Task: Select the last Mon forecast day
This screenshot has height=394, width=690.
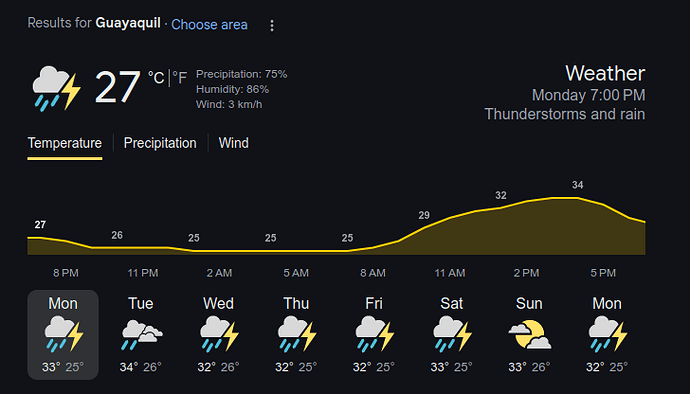Action: pos(607,335)
